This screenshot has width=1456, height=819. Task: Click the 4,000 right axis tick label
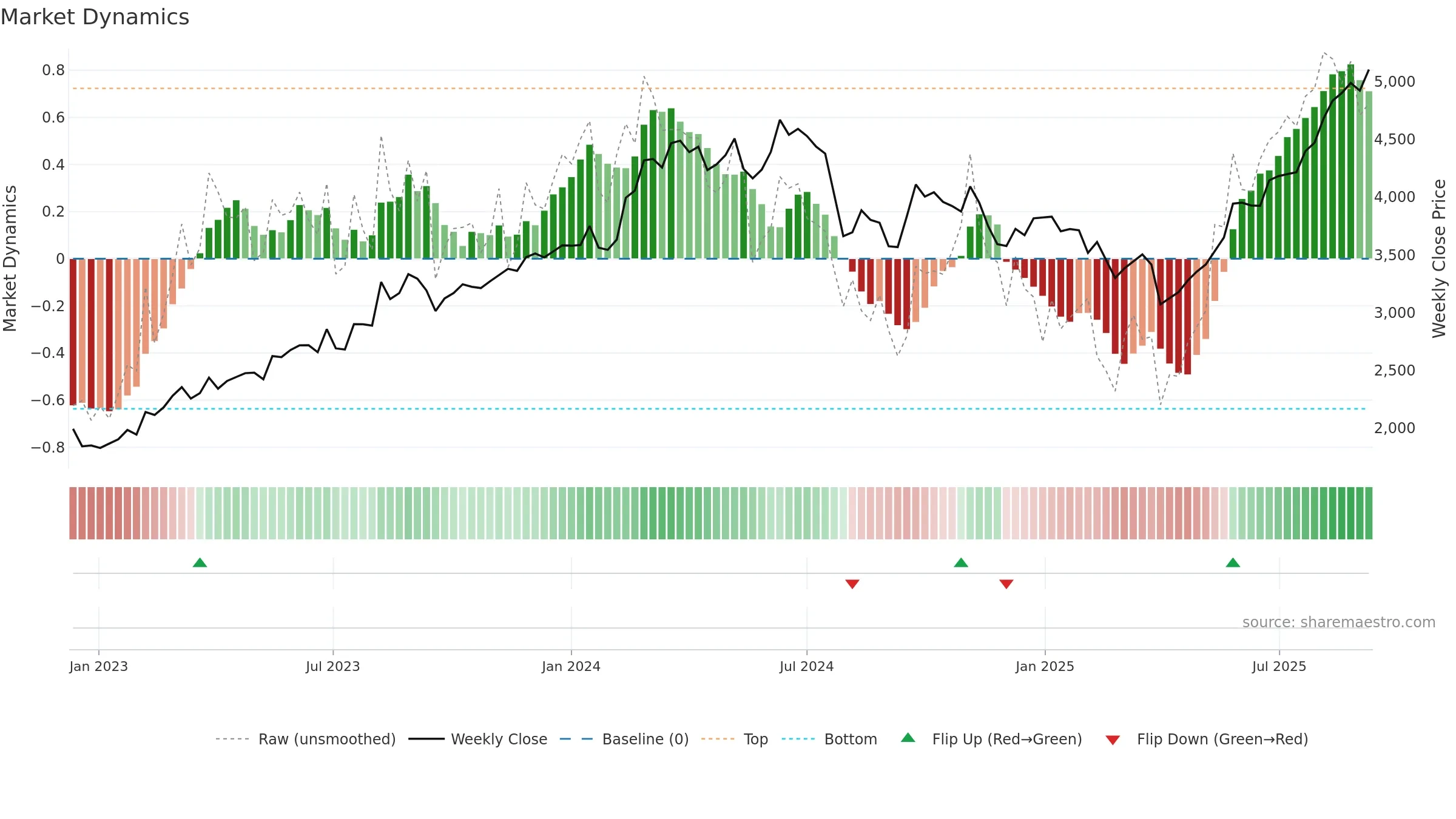pyautogui.click(x=1395, y=197)
